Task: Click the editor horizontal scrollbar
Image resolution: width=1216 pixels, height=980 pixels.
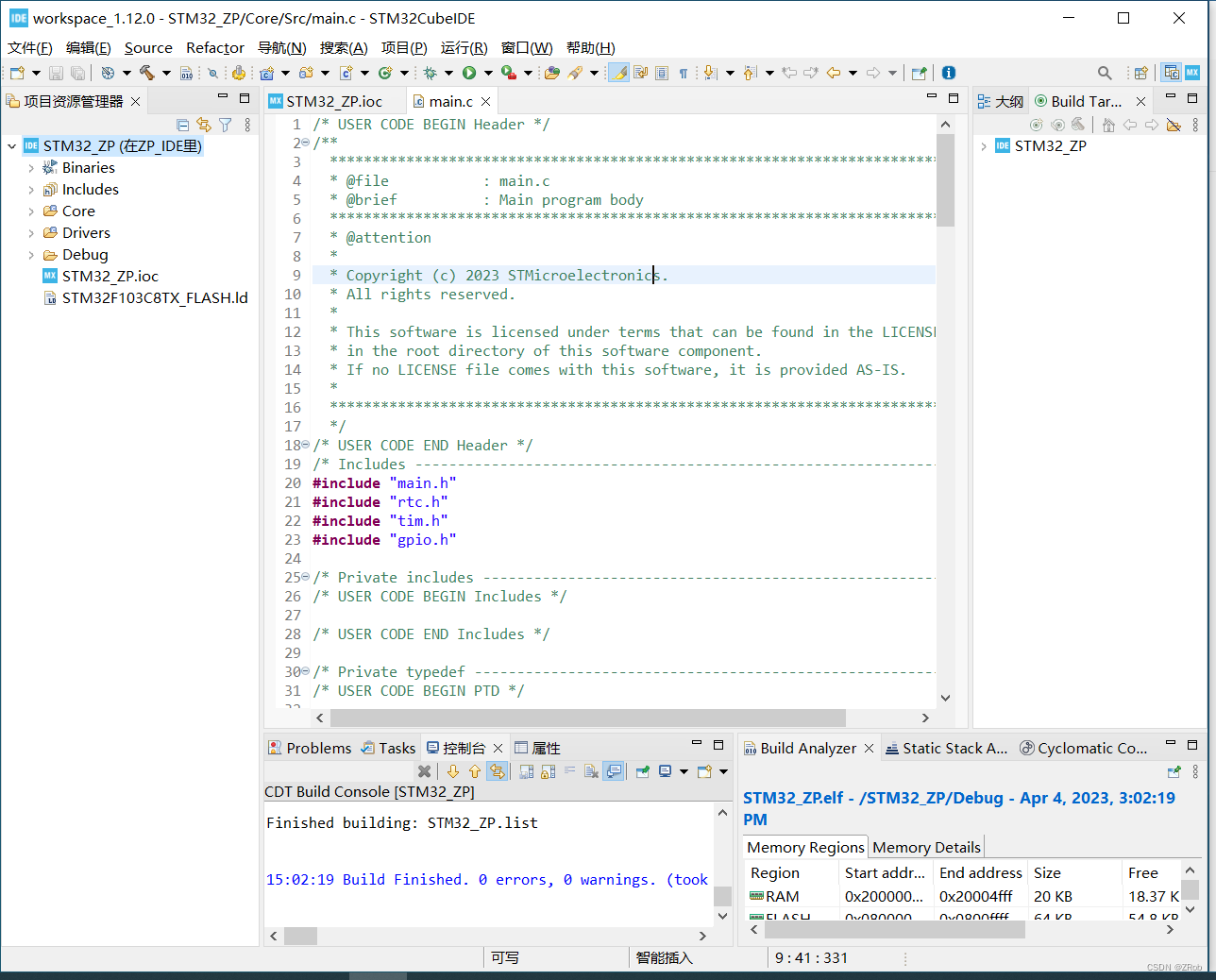Action: (587, 718)
